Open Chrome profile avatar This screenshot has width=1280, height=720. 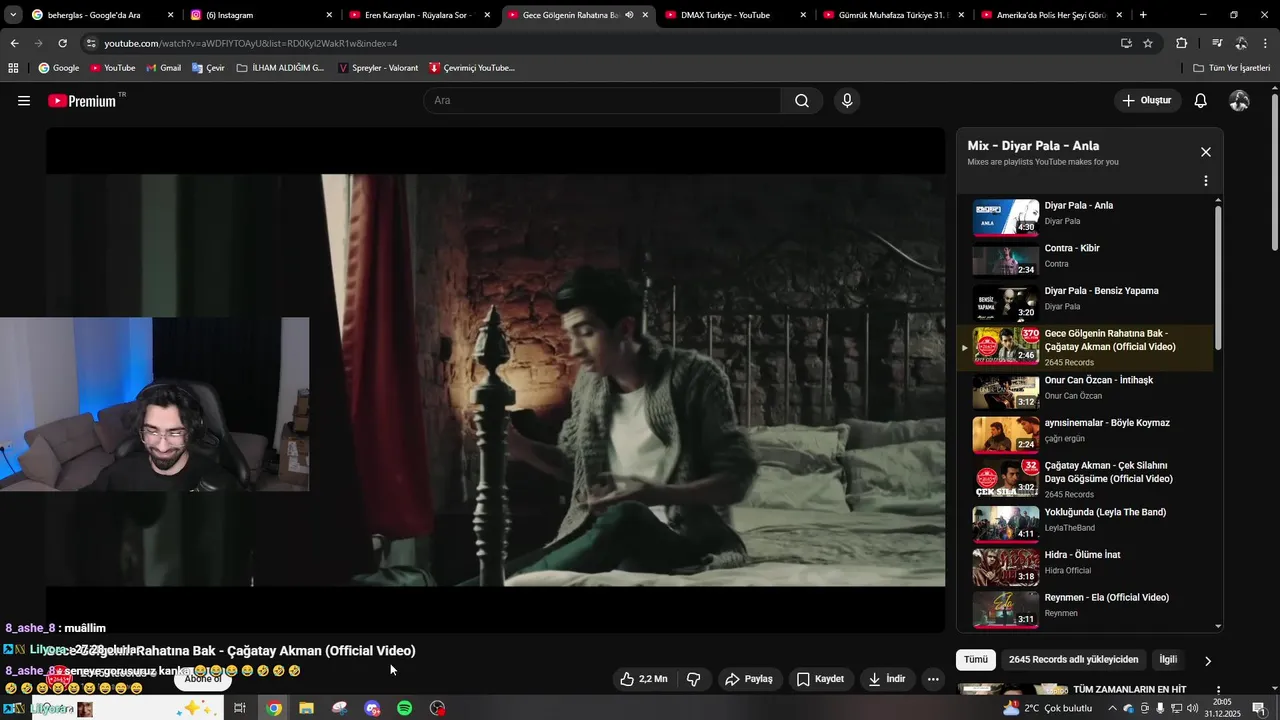click(x=1241, y=43)
